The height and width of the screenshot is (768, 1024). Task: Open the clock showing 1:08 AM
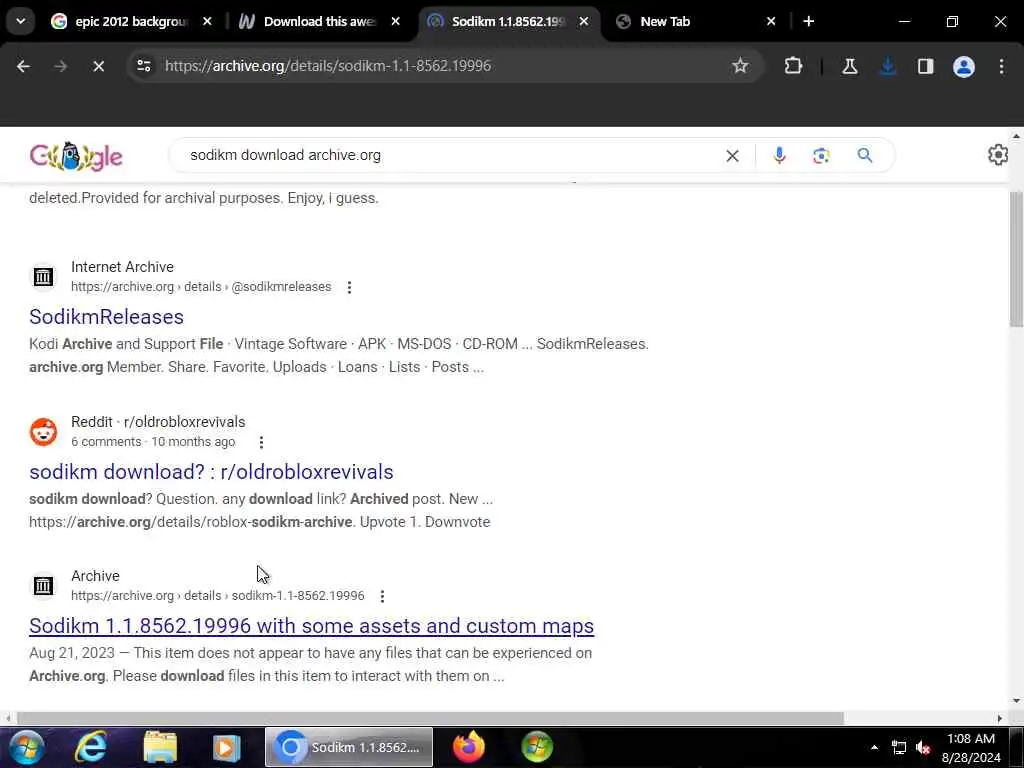[x=970, y=748]
